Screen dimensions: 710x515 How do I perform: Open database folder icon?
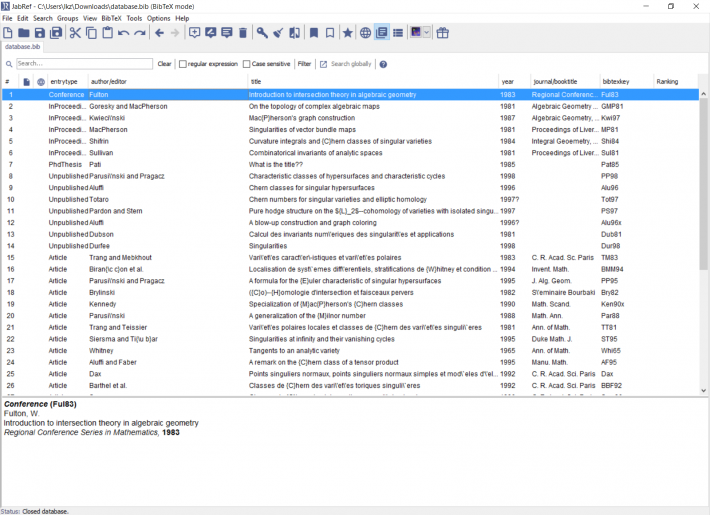pos(24,33)
